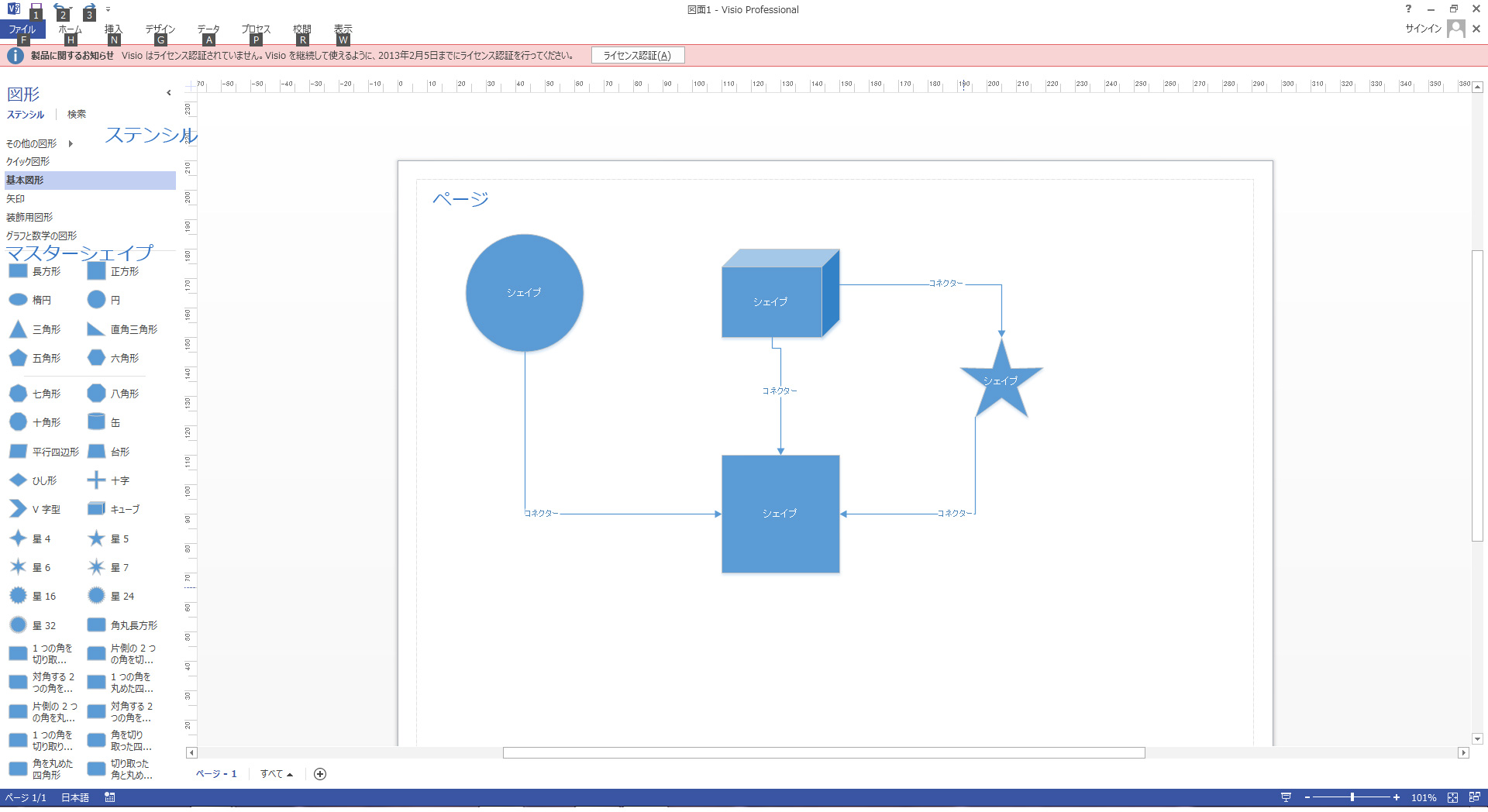Screen dimensions: 1488x812
Task: Select the 楕円 ellipse master shape
Action: 30,300
